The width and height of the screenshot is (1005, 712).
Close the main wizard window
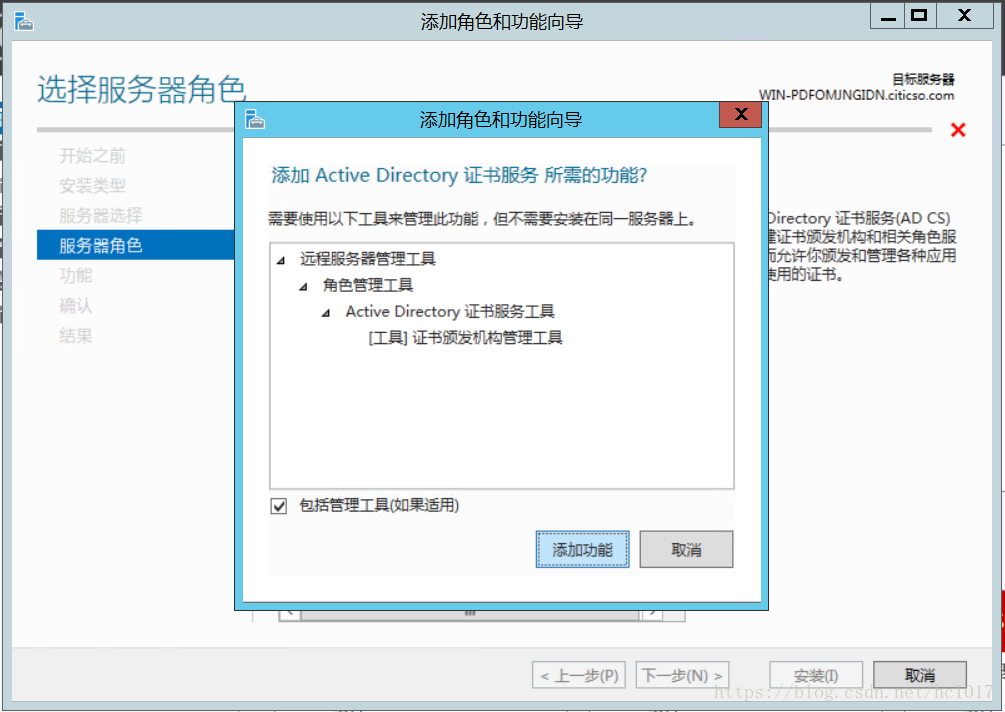point(964,15)
